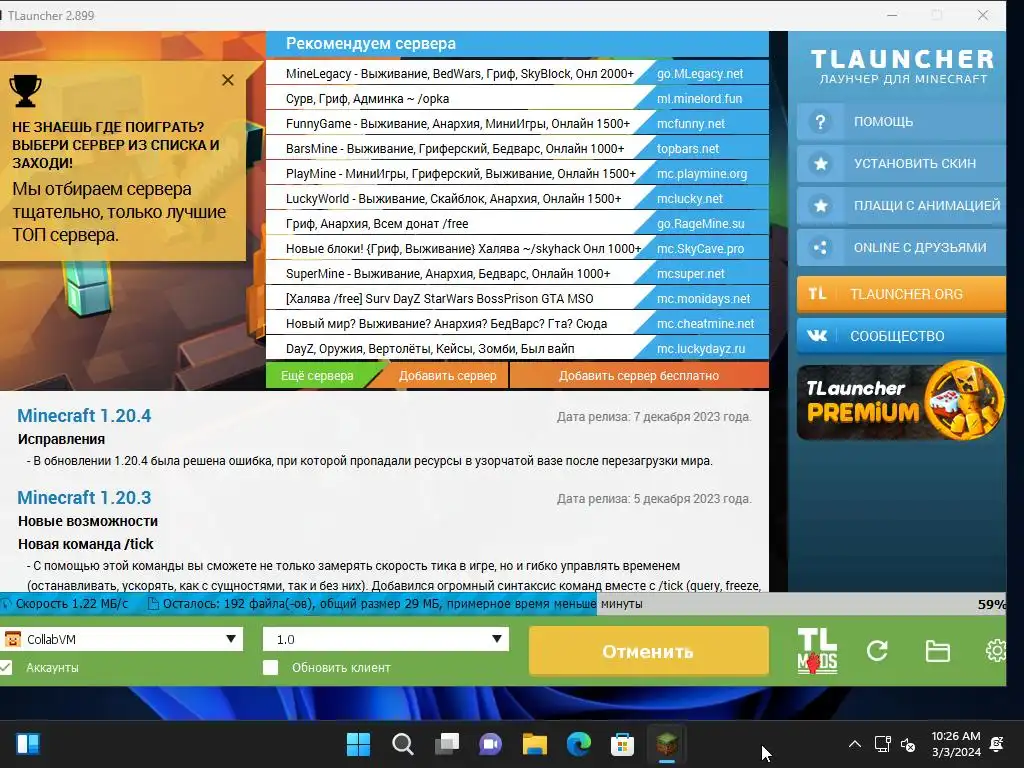Open taskbar Search magnifier
The height and width of the screenshot is (768, 1024).
(402, 744)
